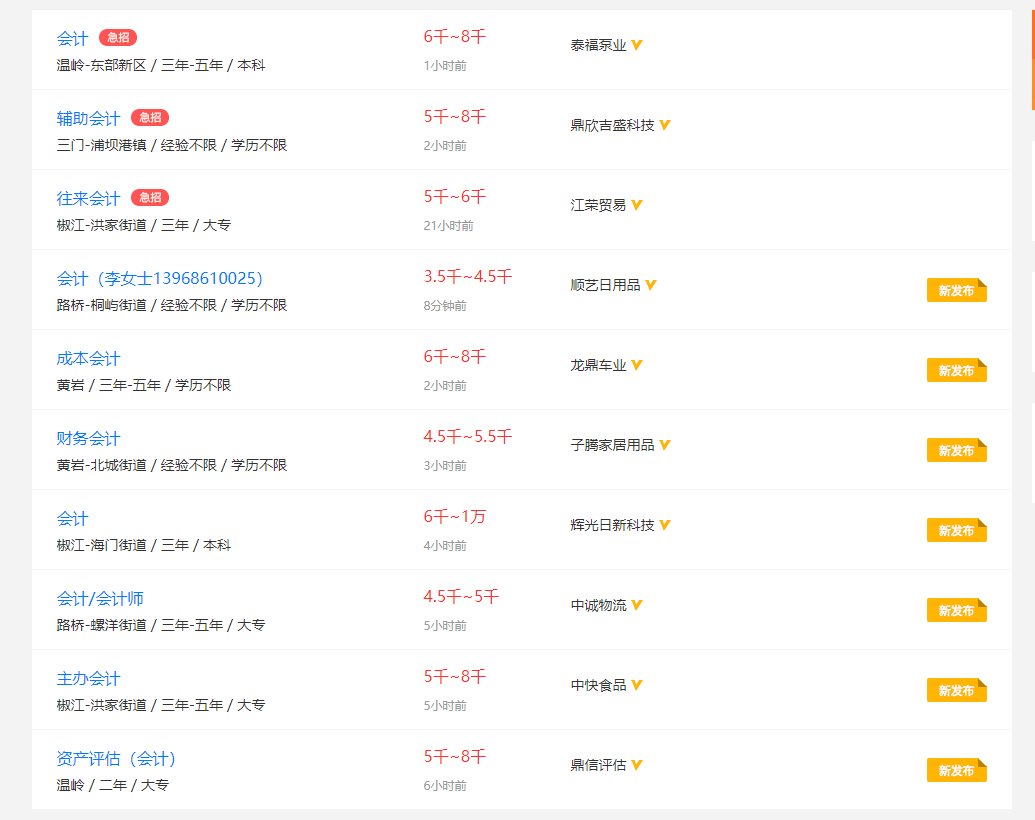Click the text 路桥-螺洋街道 / 三年-五年 / 大专

tap(161, 625)
